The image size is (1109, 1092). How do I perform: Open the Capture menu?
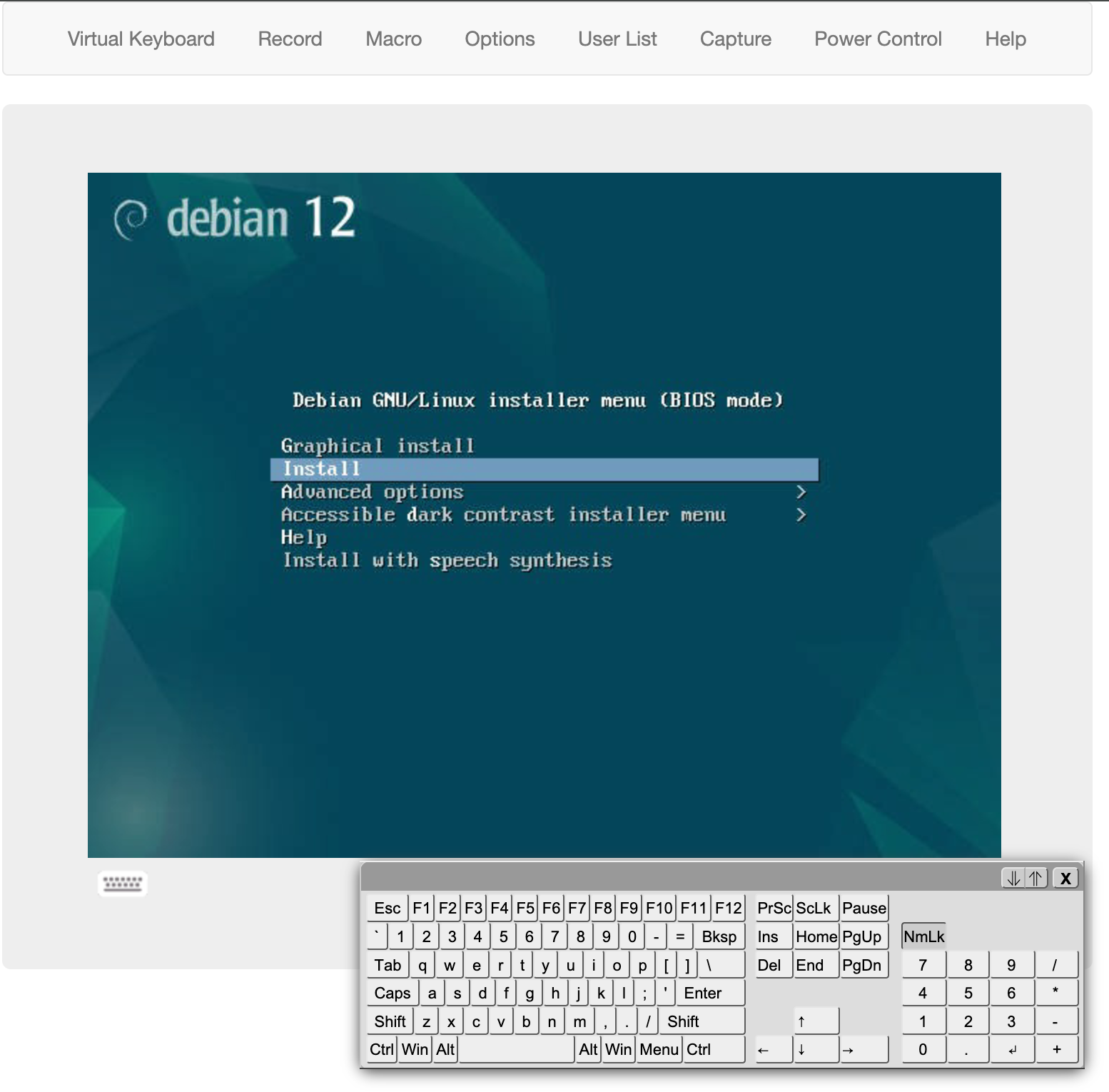coord(735,39)
